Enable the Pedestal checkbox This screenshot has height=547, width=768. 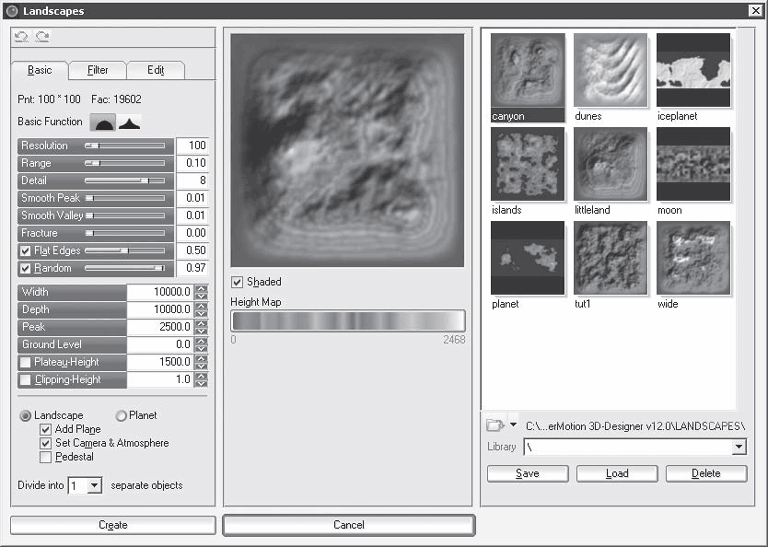coord(46,457)
